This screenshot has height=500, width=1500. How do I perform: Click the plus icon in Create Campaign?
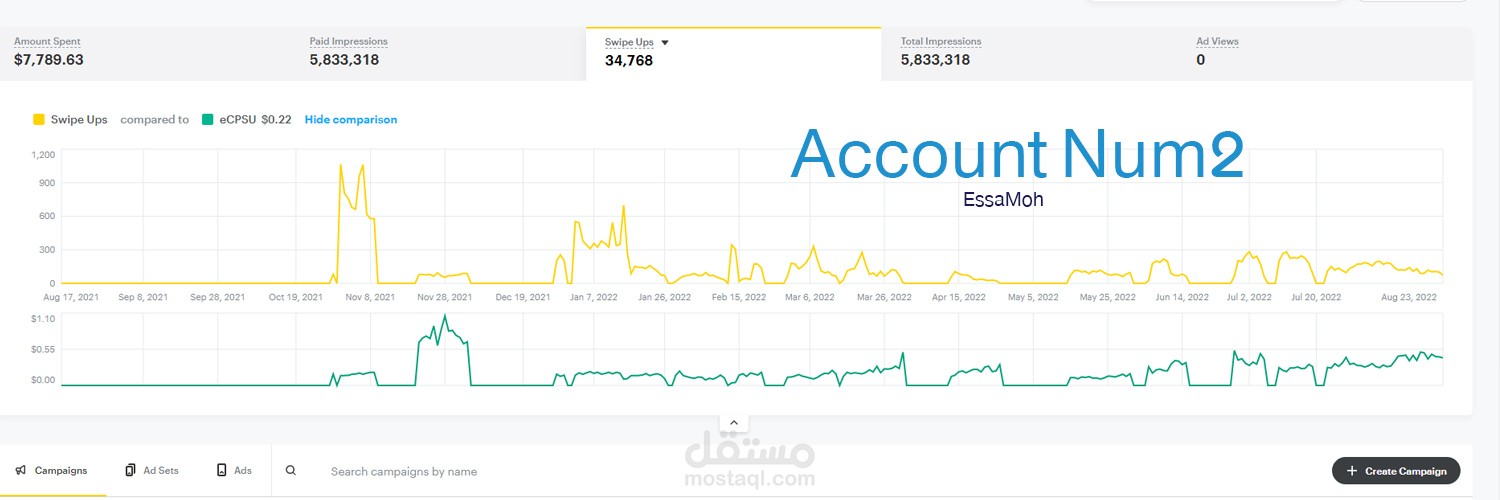click(1352, 471)
